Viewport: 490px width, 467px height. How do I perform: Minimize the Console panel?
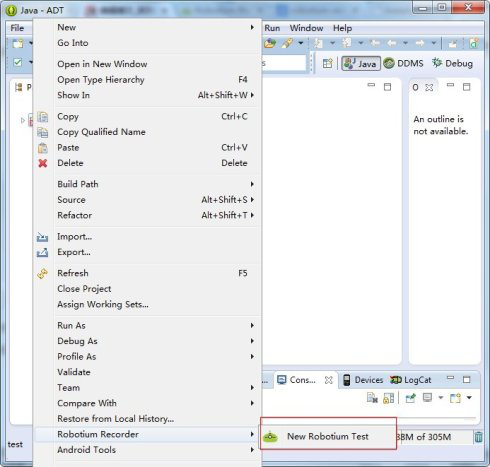click(450, 378)
